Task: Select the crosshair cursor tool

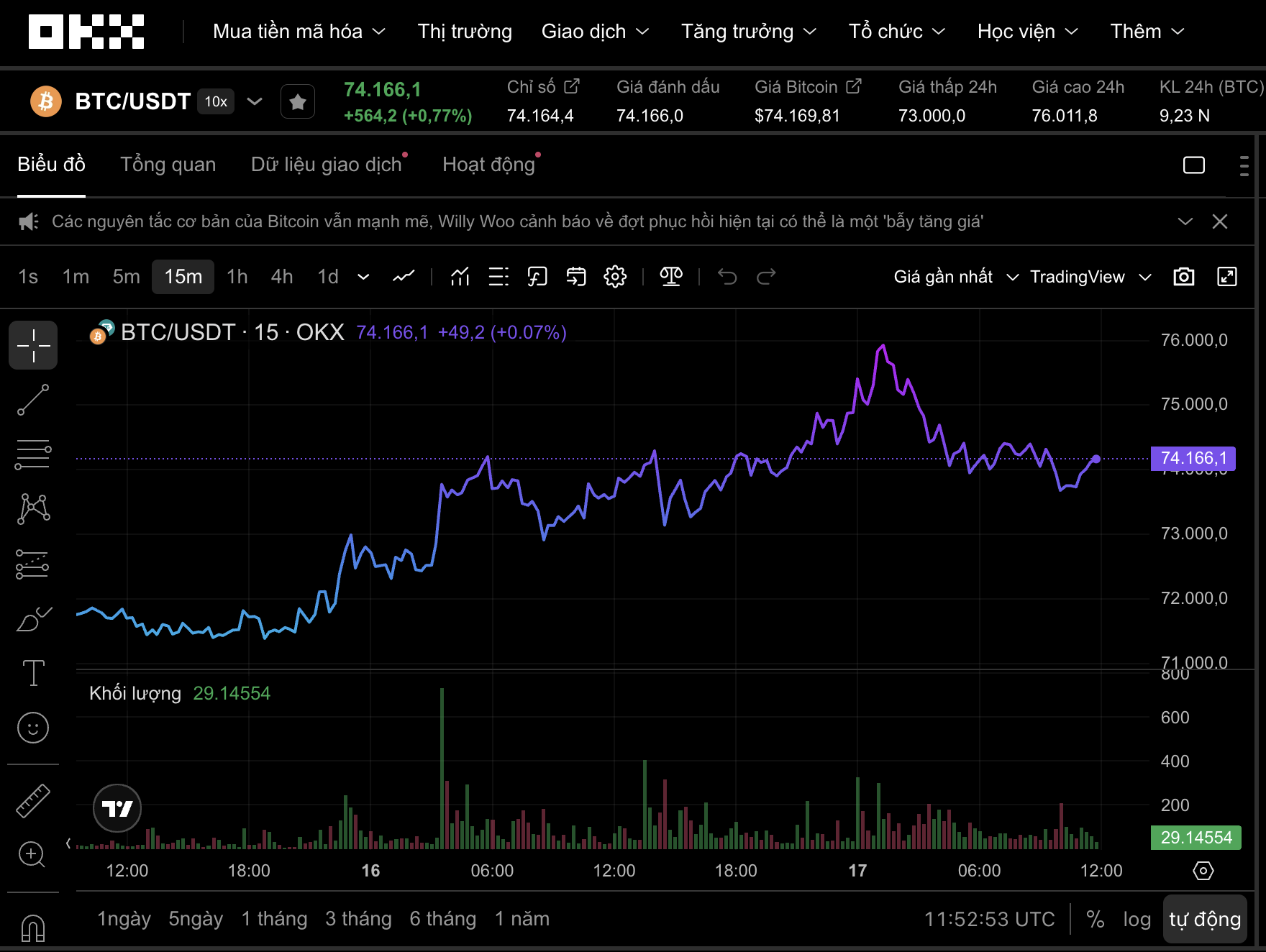Action: (x=33, y=345)
